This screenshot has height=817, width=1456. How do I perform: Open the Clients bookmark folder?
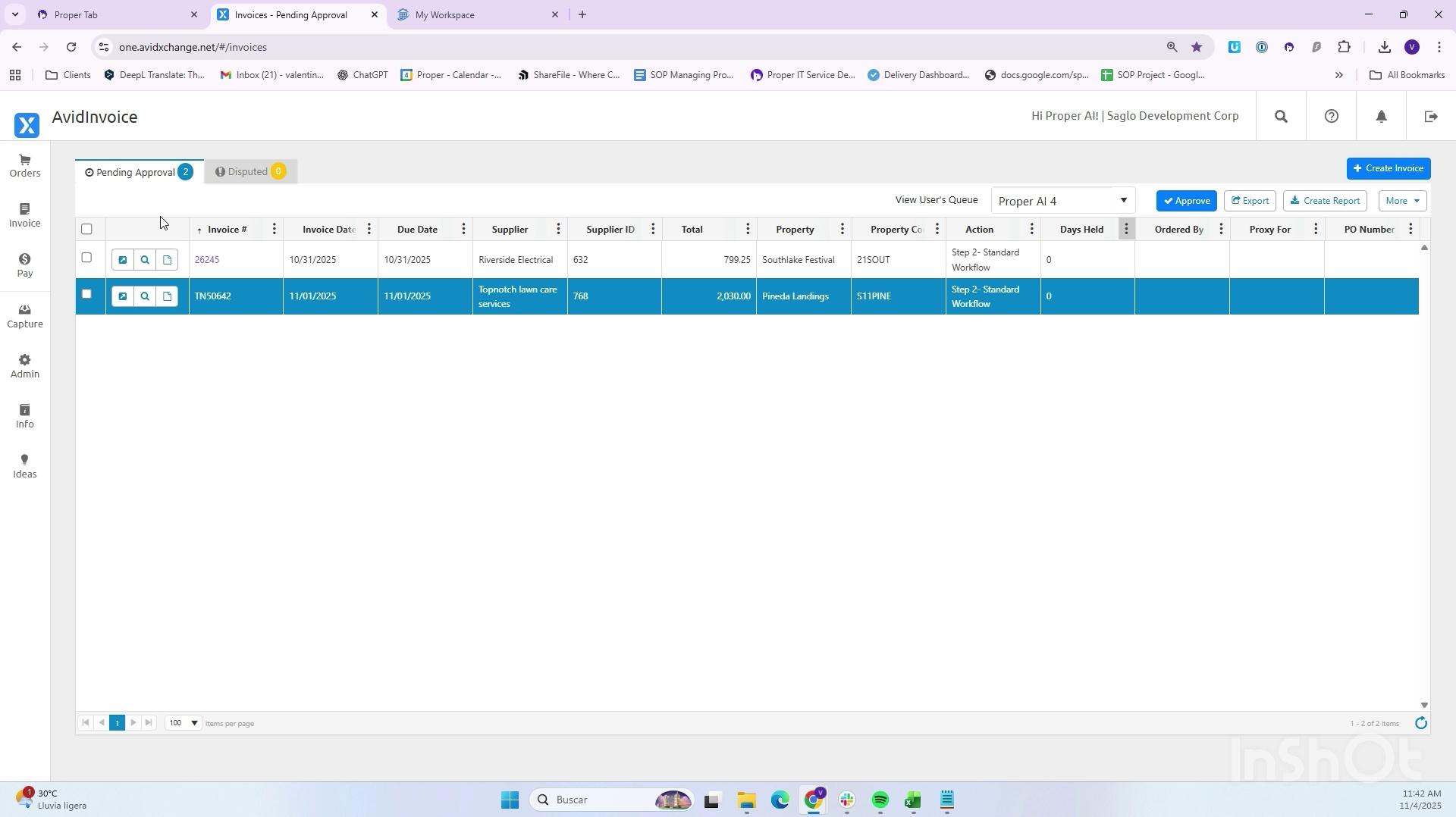tap(68, 75)
